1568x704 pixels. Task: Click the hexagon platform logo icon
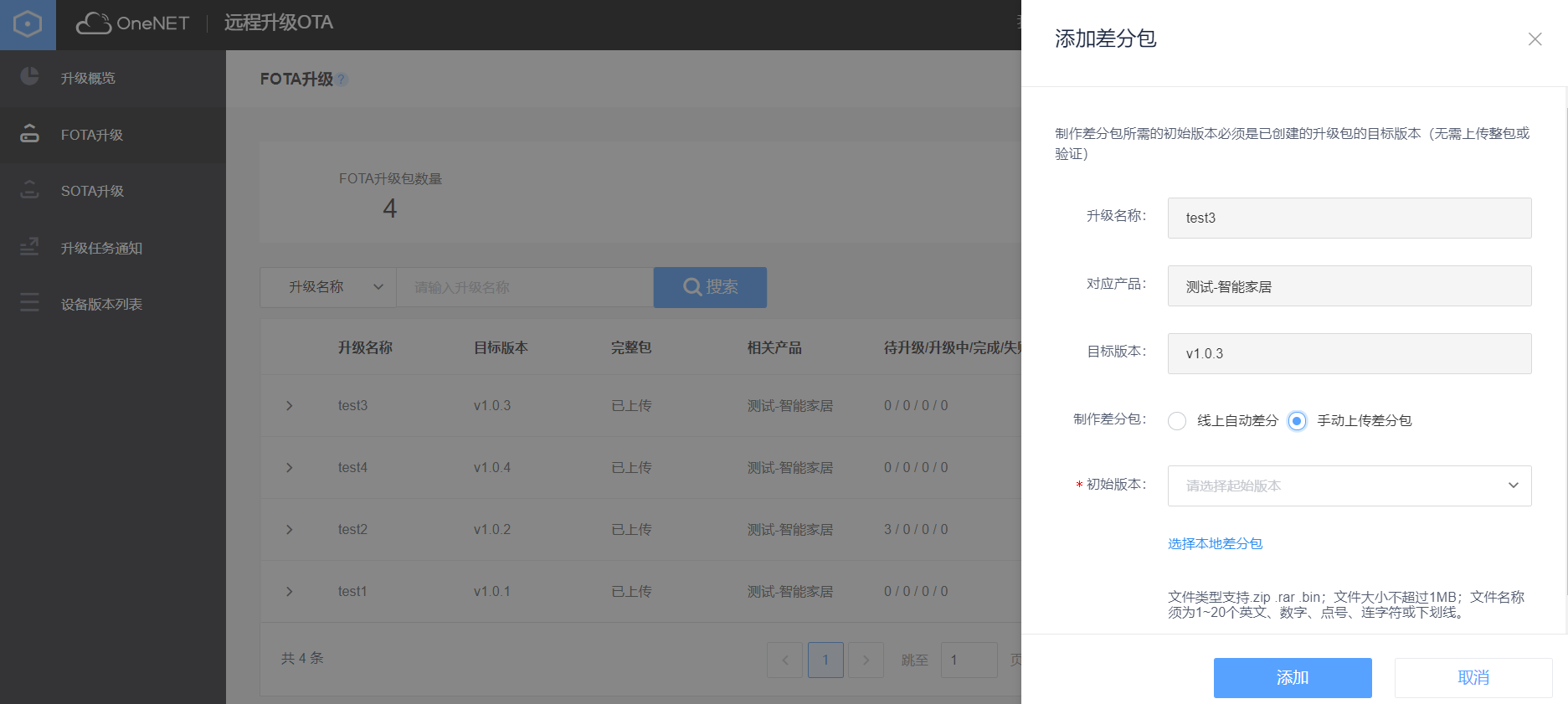click(x=28, y=24)
